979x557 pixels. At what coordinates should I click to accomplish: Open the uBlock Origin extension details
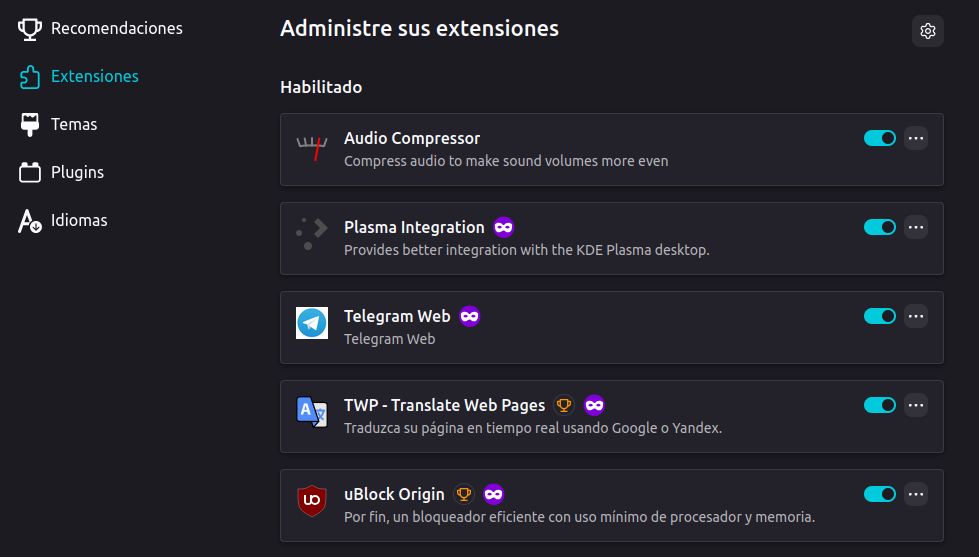tap(394, 494)
